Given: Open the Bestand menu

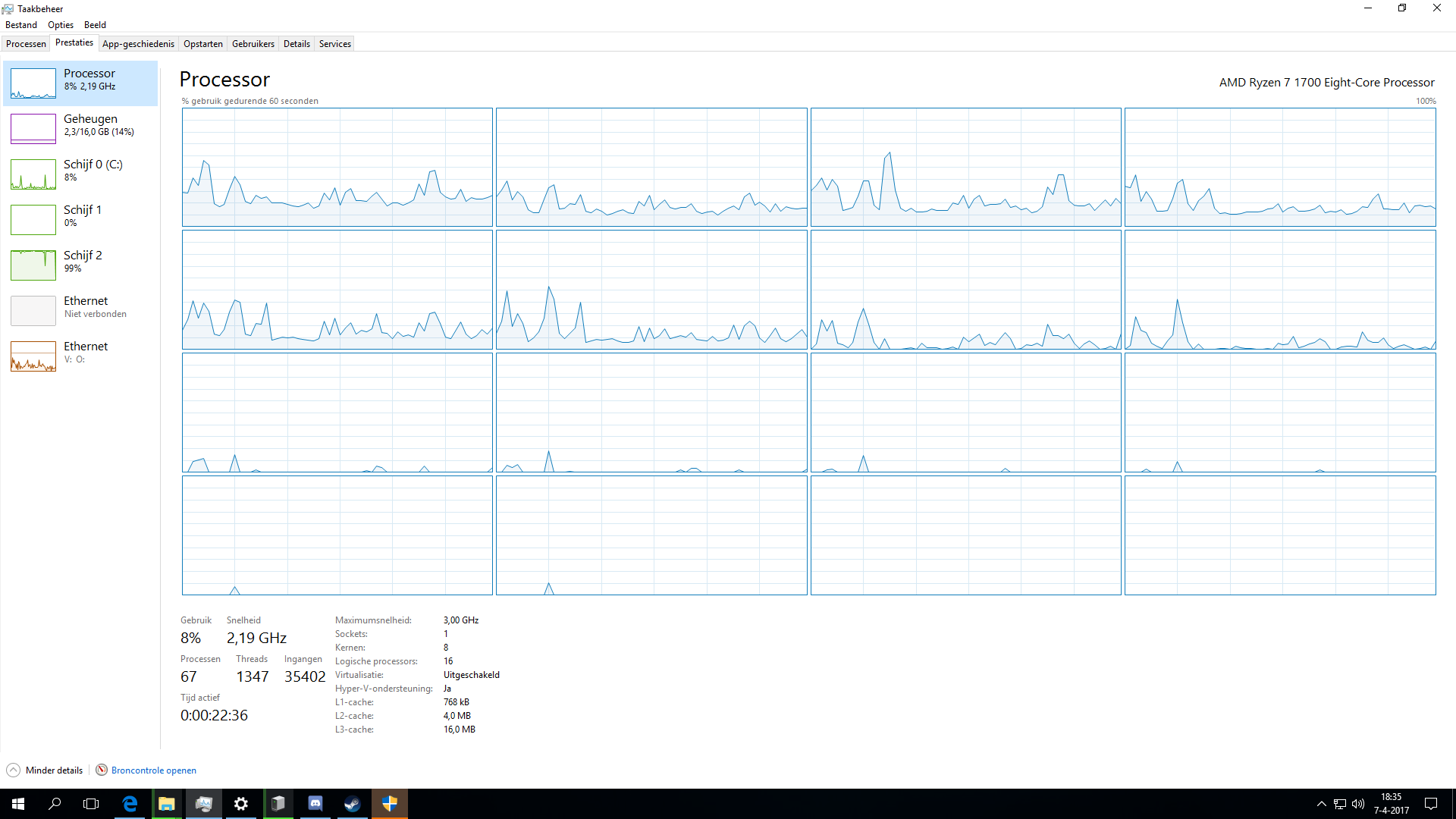Looking at the screenshot, I should click(x=21, y=25).
